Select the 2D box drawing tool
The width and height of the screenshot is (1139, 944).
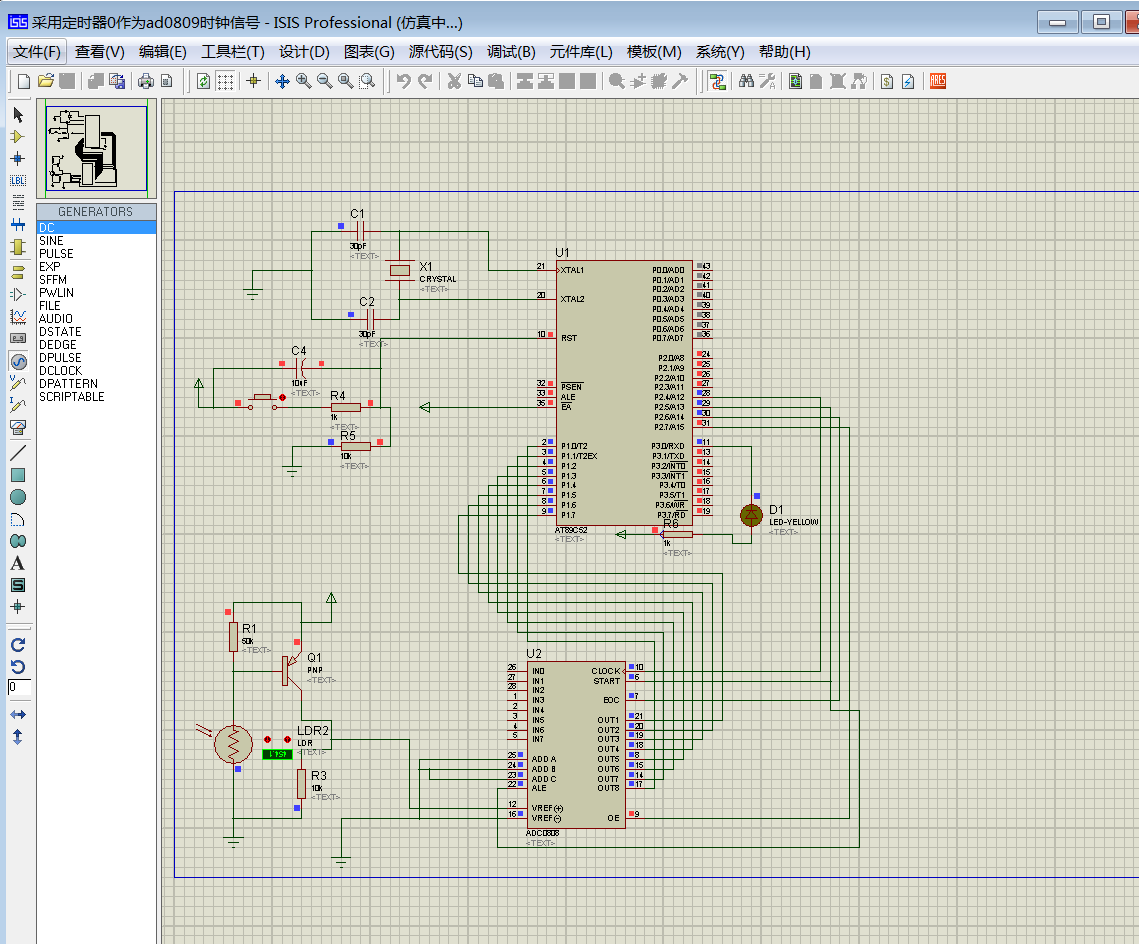click(x=18, y=475)
